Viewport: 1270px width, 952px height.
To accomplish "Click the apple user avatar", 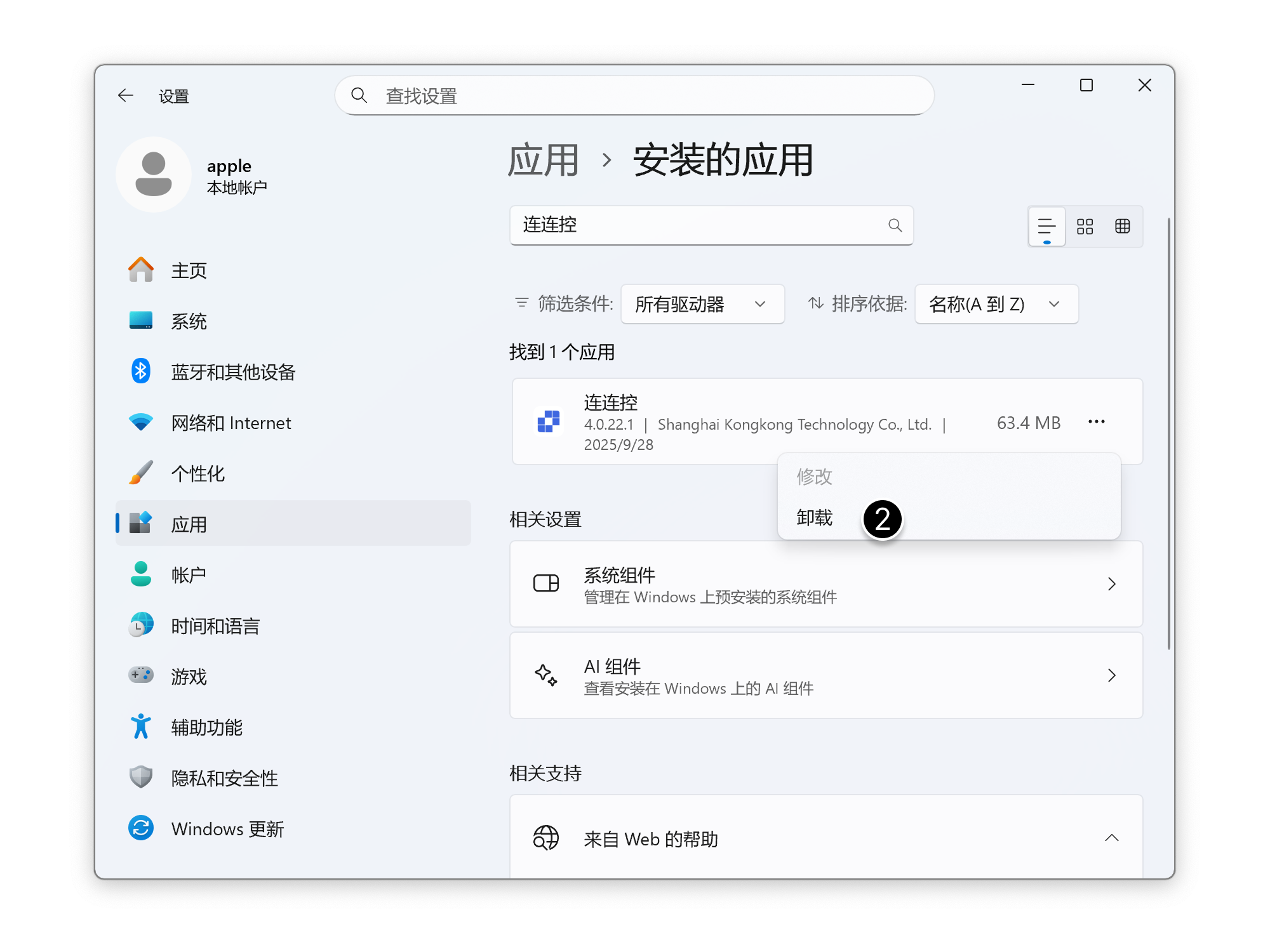I will pos(154,175).
